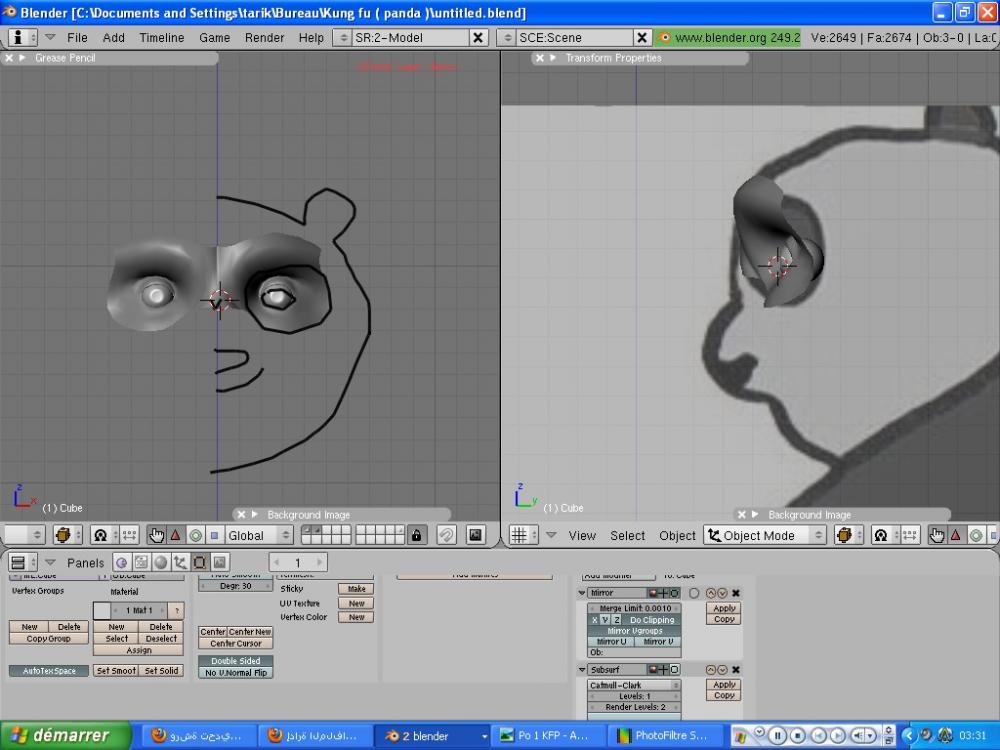
Task: Delete the Mirror modifier
Action: [736, 593]
